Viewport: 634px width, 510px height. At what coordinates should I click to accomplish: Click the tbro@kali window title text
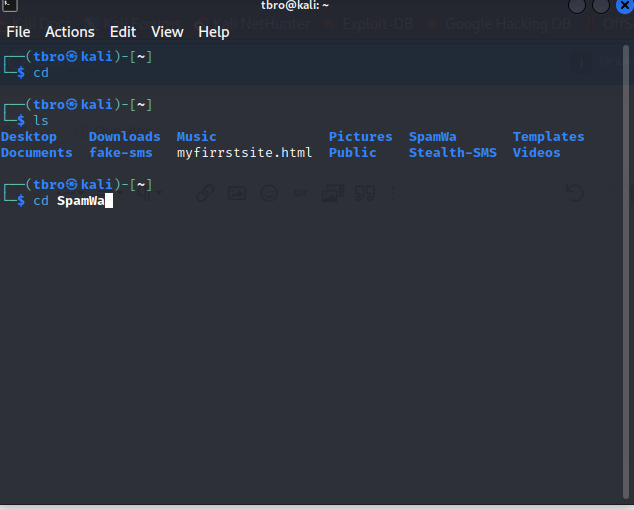coord(295,5)
